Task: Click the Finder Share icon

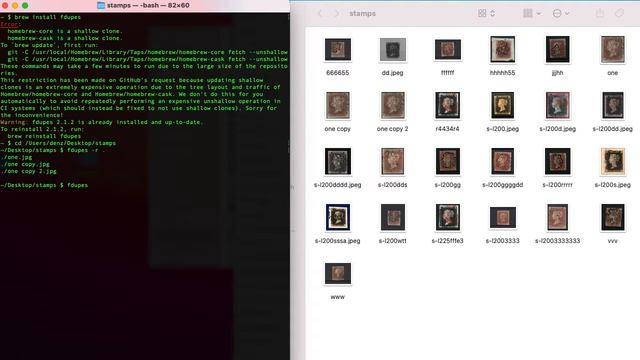Action: [600, 13]
